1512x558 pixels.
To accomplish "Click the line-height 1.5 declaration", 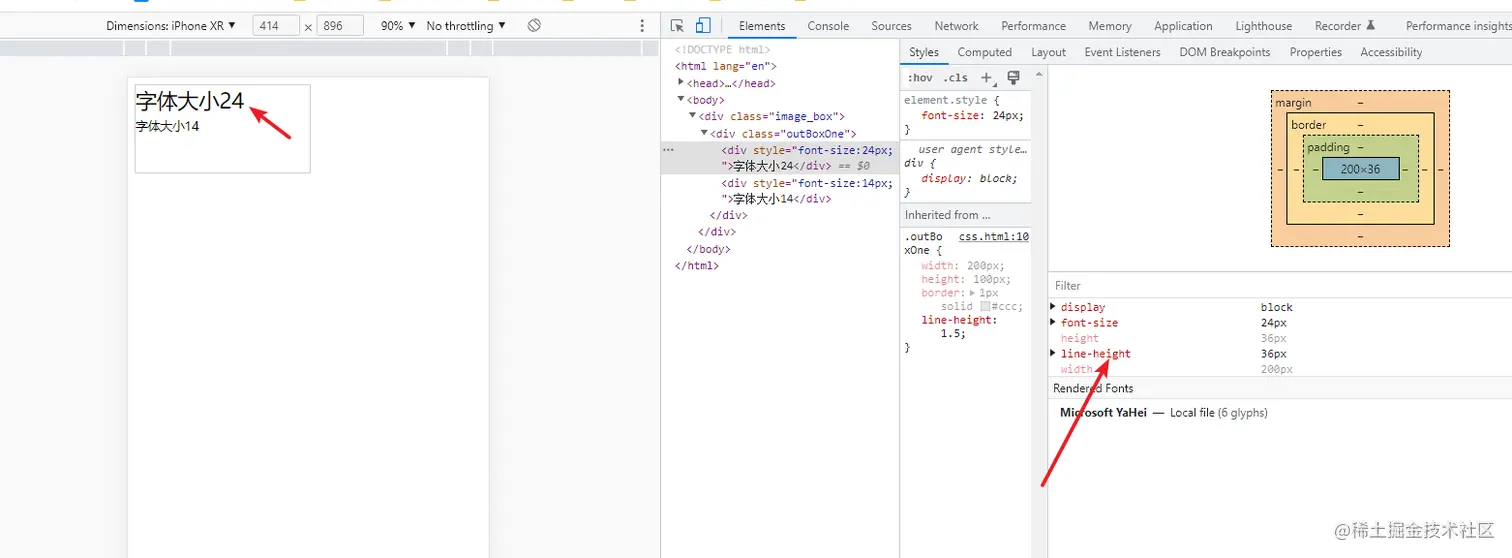I will [959, 327].
